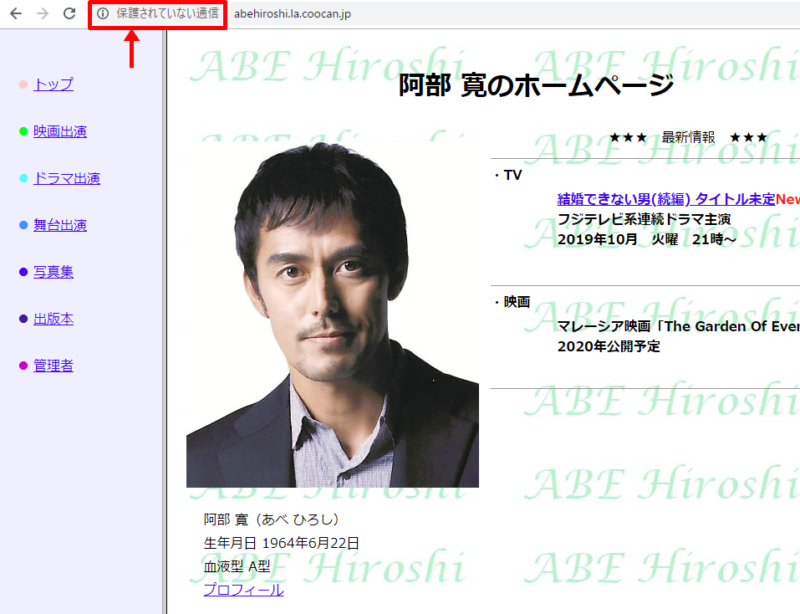The height and width of the screenshot is (614, 800).
Task: Open the site info circle icon
Action: (x=103, y=14)
